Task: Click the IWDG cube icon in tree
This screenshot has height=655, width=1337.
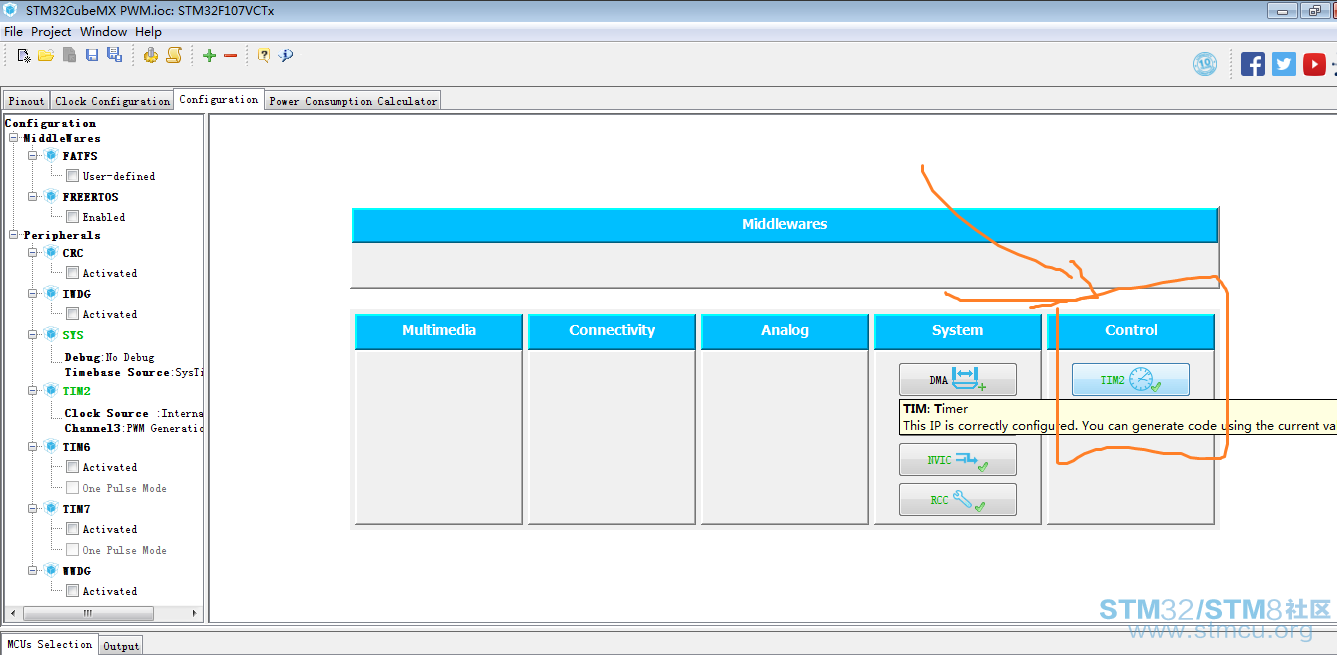Action: [51, 294]
